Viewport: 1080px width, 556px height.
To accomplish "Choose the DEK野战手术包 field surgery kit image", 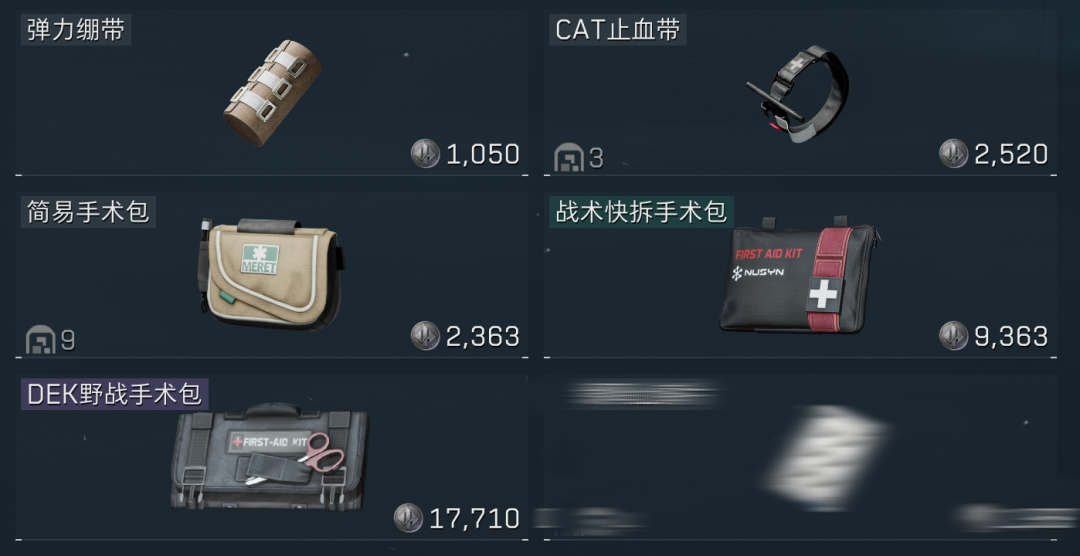I will pos(269,457).
